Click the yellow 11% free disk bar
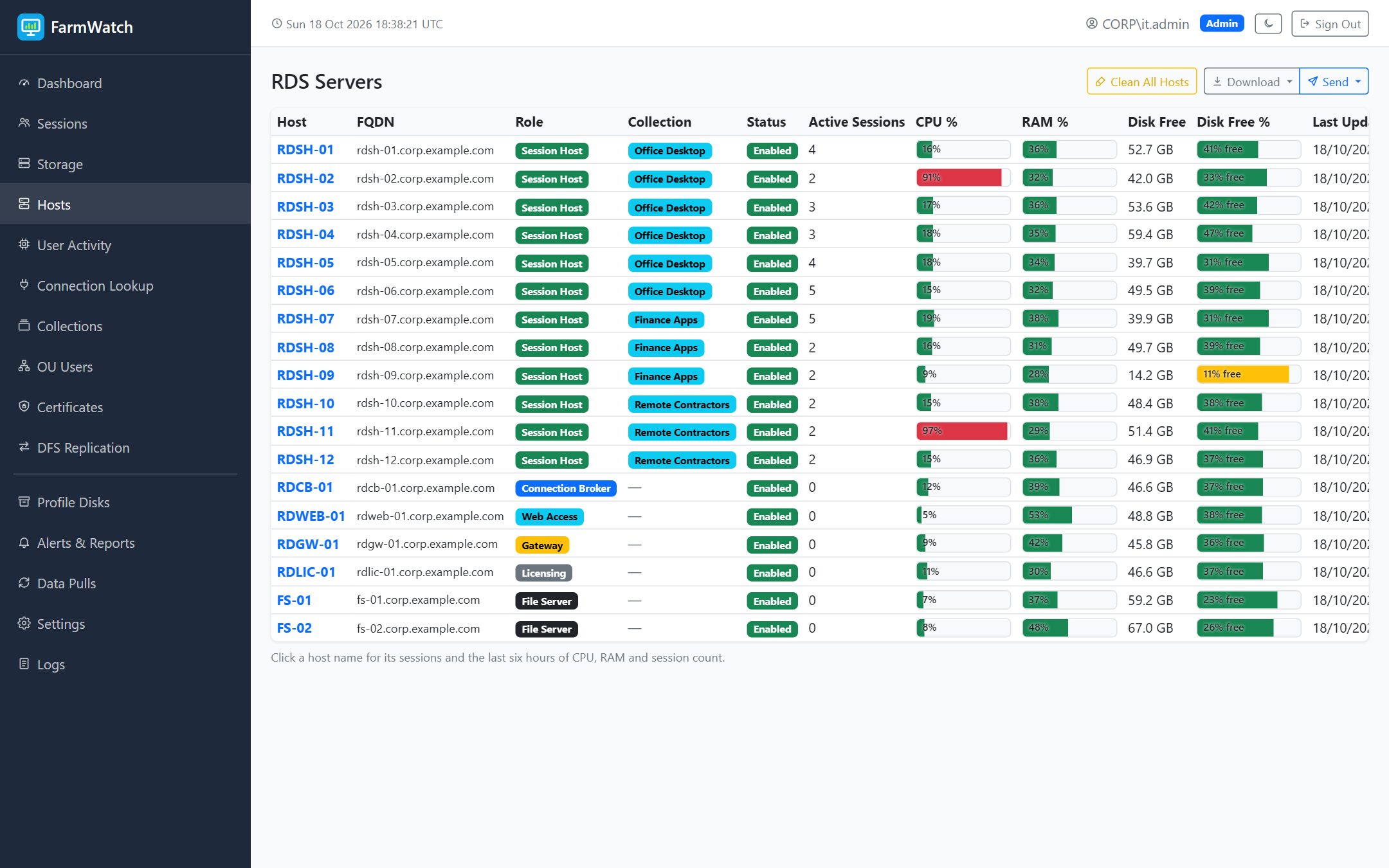The width and height of the screenshot is (1389, 868). (1242, 374)
